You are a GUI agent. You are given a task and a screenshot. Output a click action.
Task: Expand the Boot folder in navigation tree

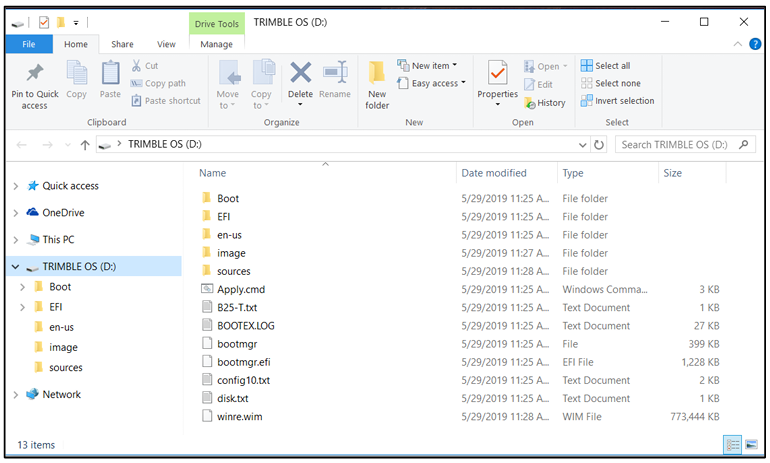click(x=22, y=287)
